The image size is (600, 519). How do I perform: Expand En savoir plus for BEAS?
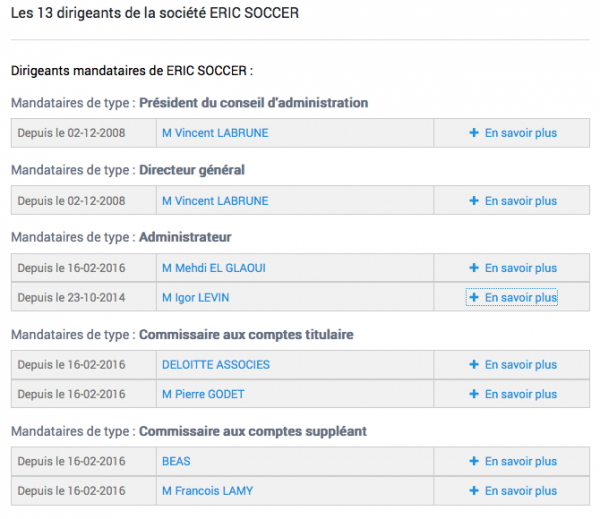(x=513, y=461)
